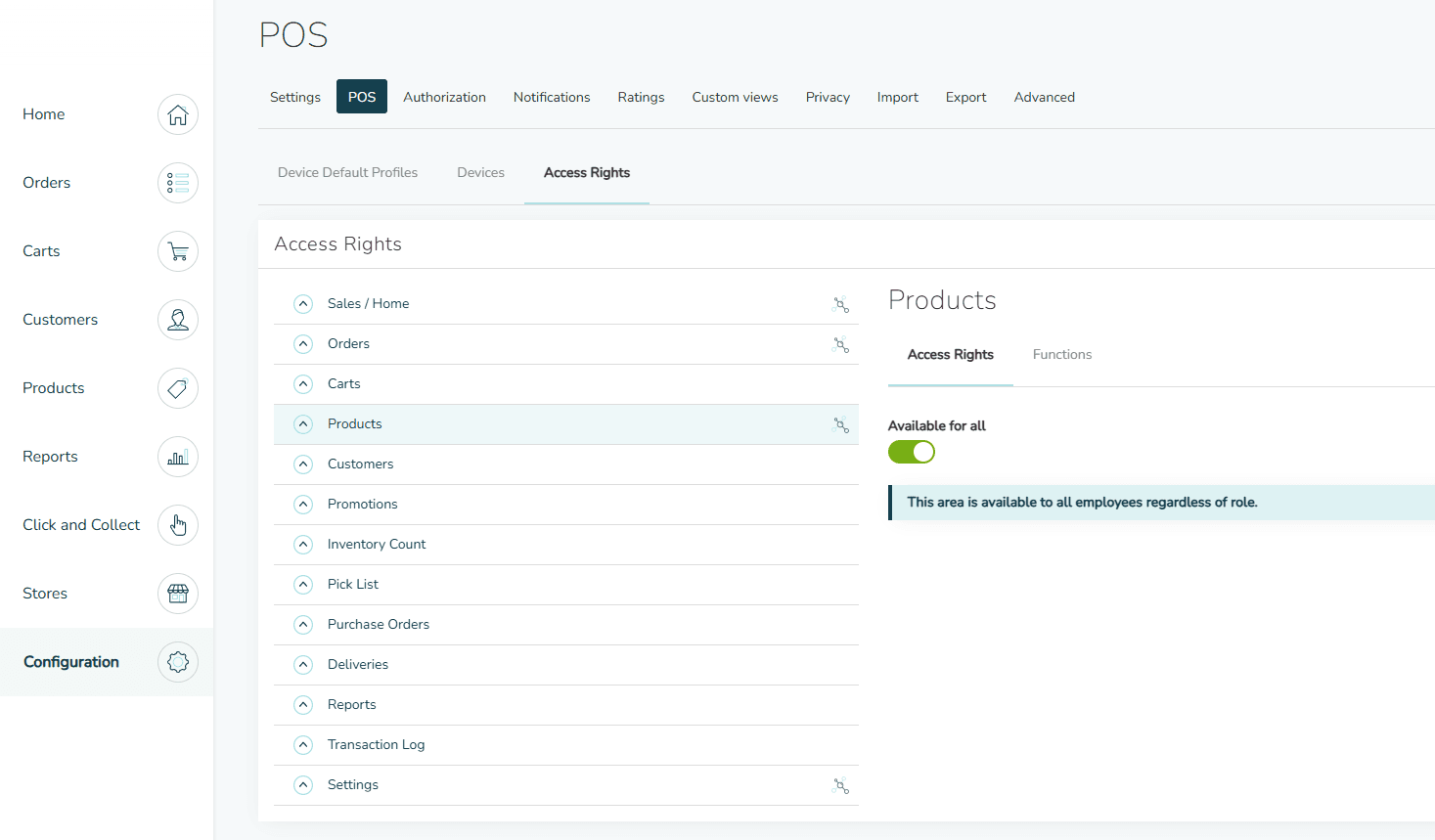This screenshot has height=840, width=1435.
Task: Open the Privacy tab
Action: pos(828,97)
